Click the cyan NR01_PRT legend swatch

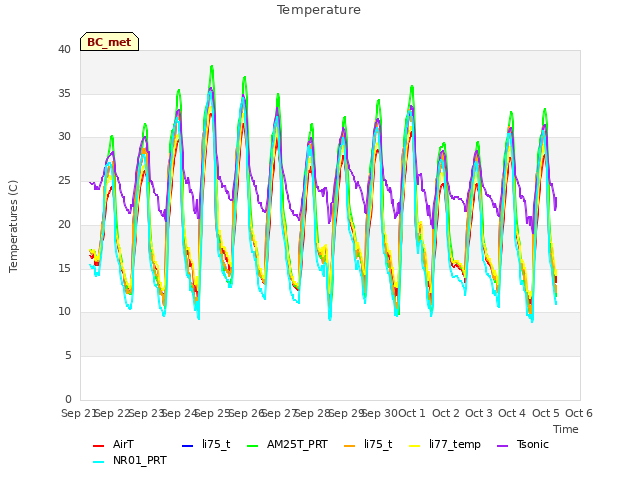pos(98,462)
